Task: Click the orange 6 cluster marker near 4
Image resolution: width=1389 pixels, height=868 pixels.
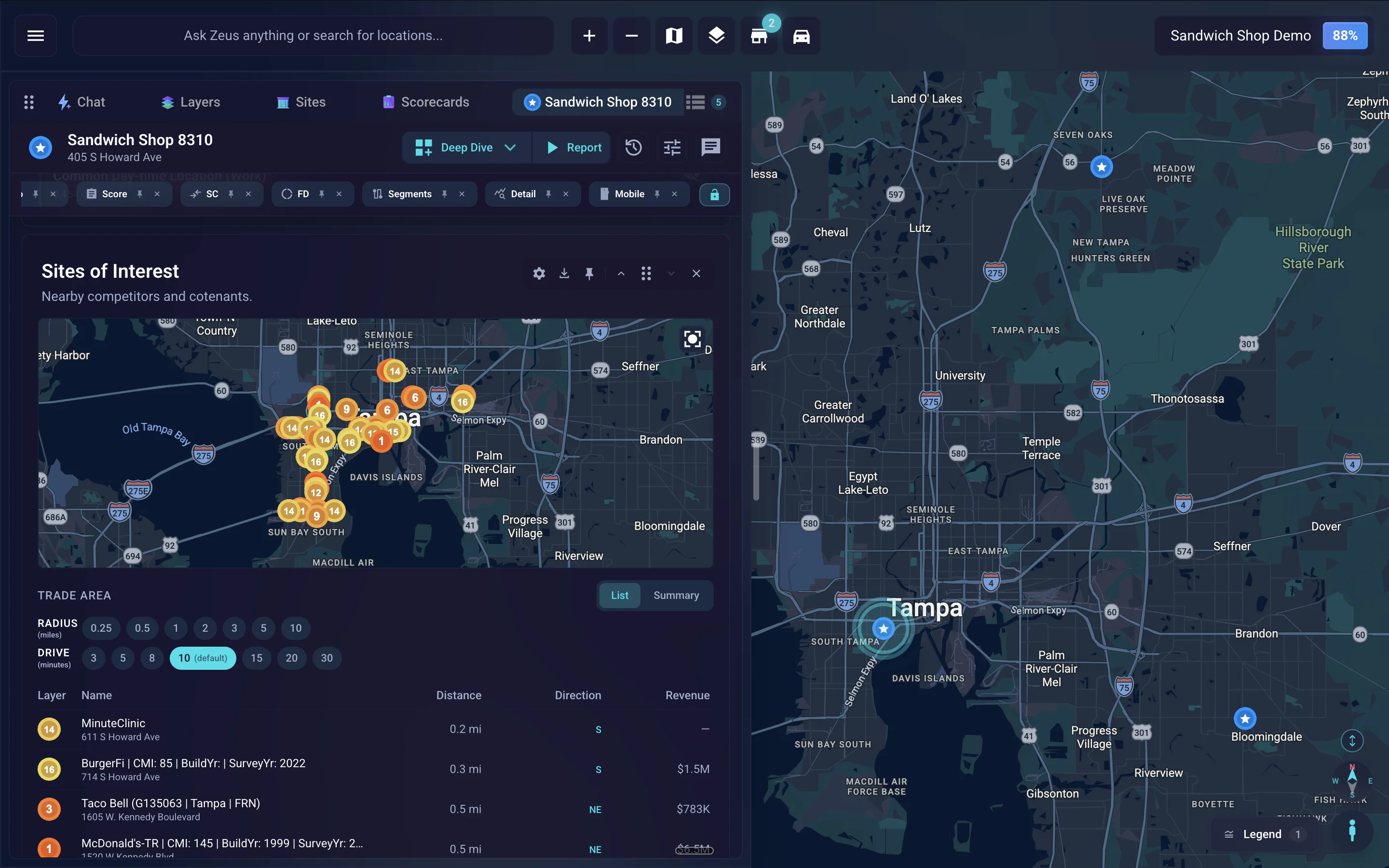Action: click(414, 397)
